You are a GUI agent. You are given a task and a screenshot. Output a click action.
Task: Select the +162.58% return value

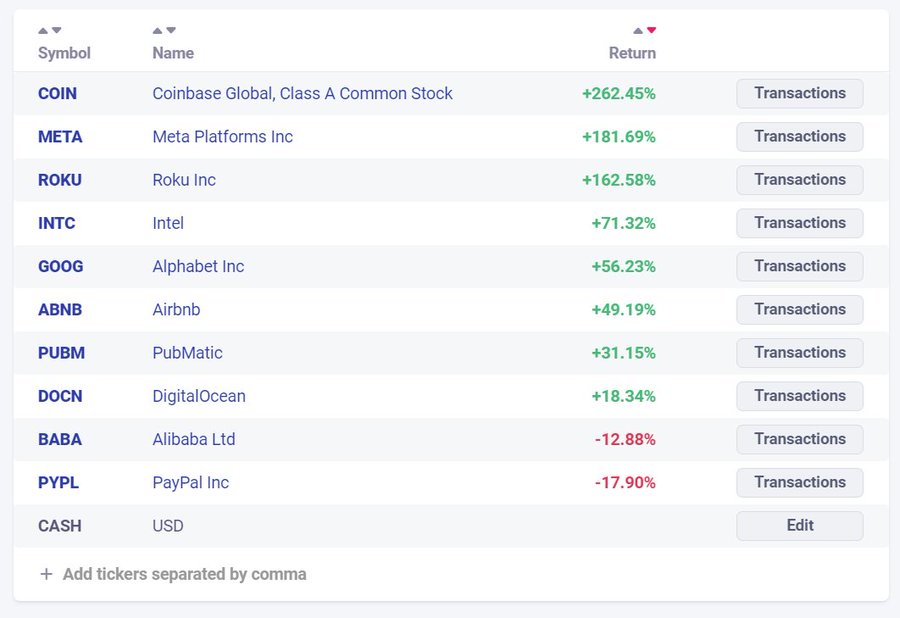tap(619, 180)
